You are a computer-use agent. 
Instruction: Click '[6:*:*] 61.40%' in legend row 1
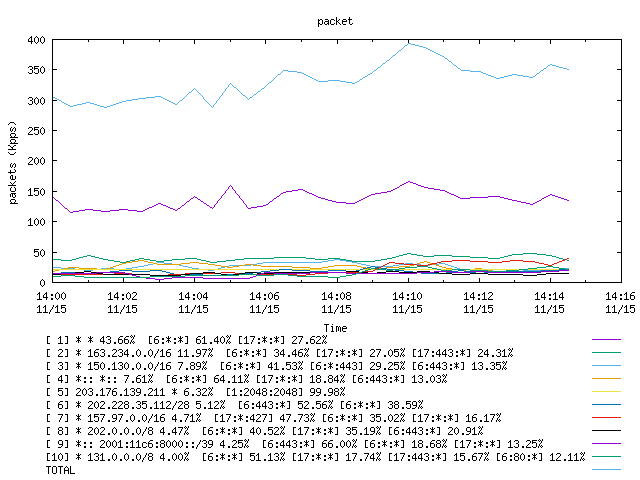tap(189, 340)
